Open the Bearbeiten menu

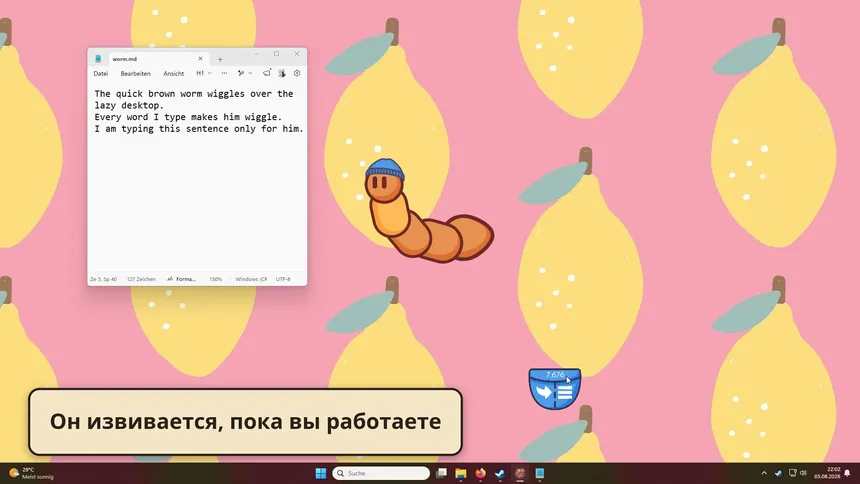tap(135, 74)
